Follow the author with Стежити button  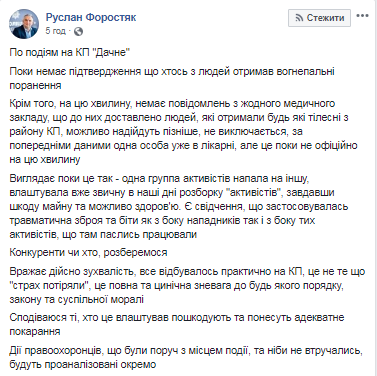[x=319, y=18]
